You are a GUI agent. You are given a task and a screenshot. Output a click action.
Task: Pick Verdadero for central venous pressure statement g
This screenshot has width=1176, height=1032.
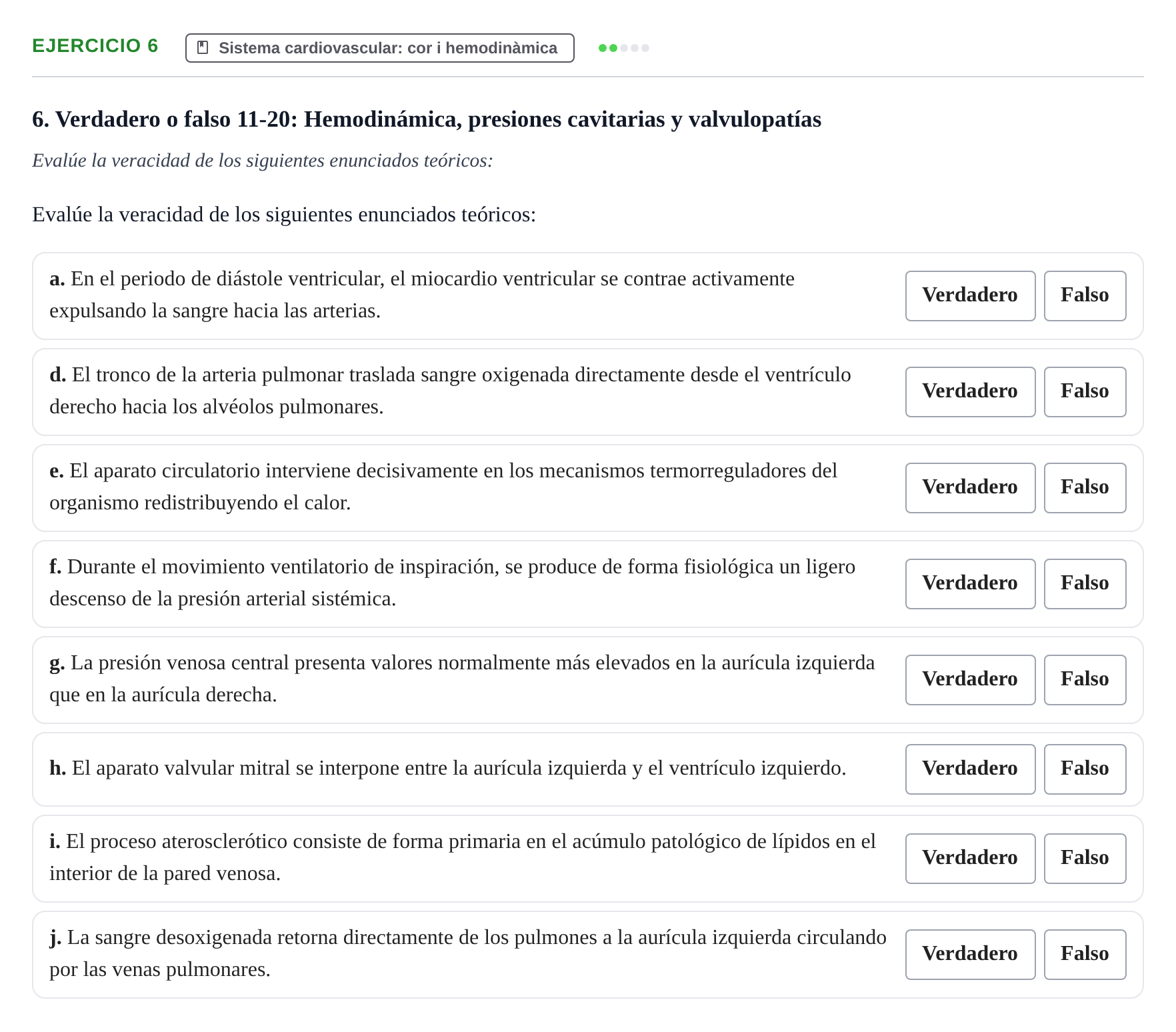click(x=970, y=680)
